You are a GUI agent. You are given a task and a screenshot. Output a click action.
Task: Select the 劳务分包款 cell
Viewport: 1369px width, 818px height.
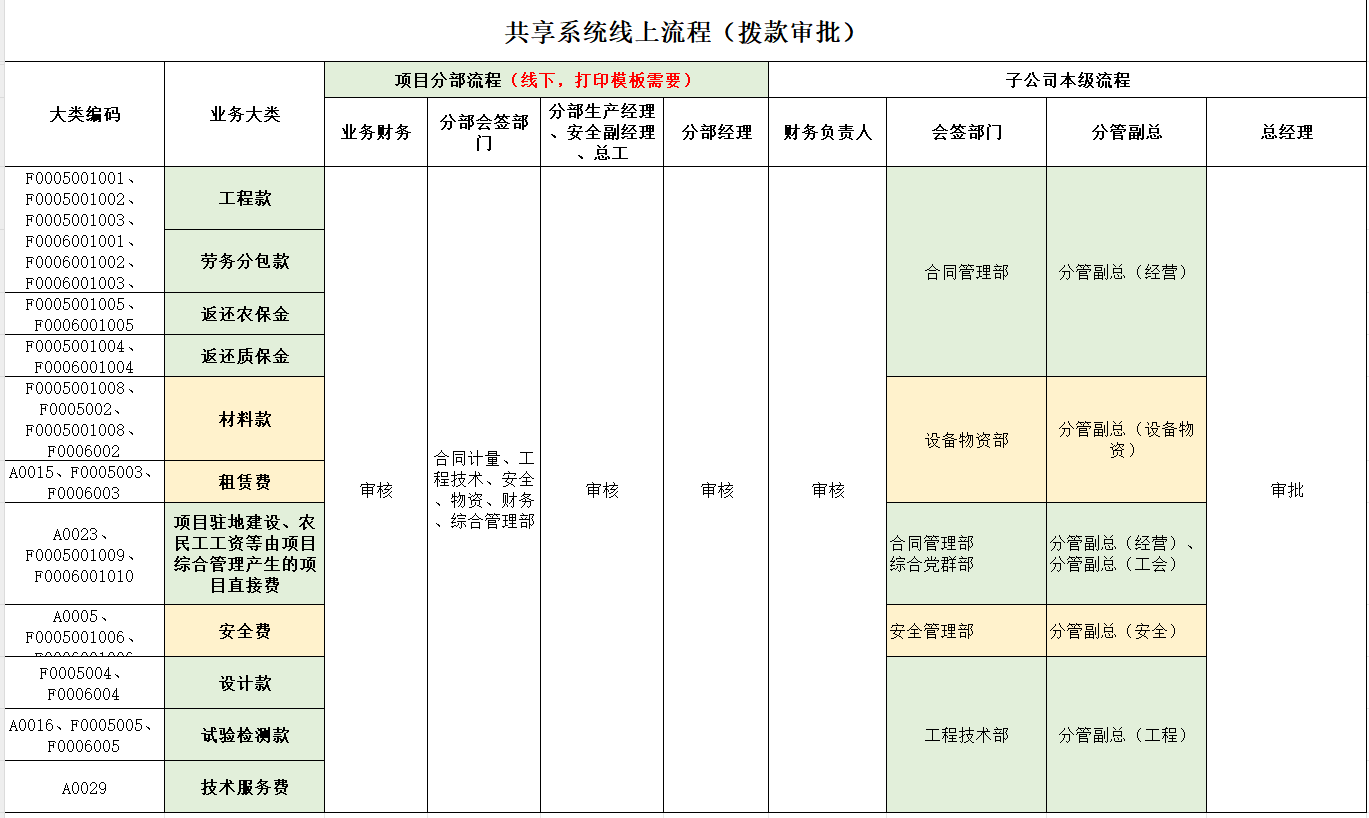coord(245,261)
